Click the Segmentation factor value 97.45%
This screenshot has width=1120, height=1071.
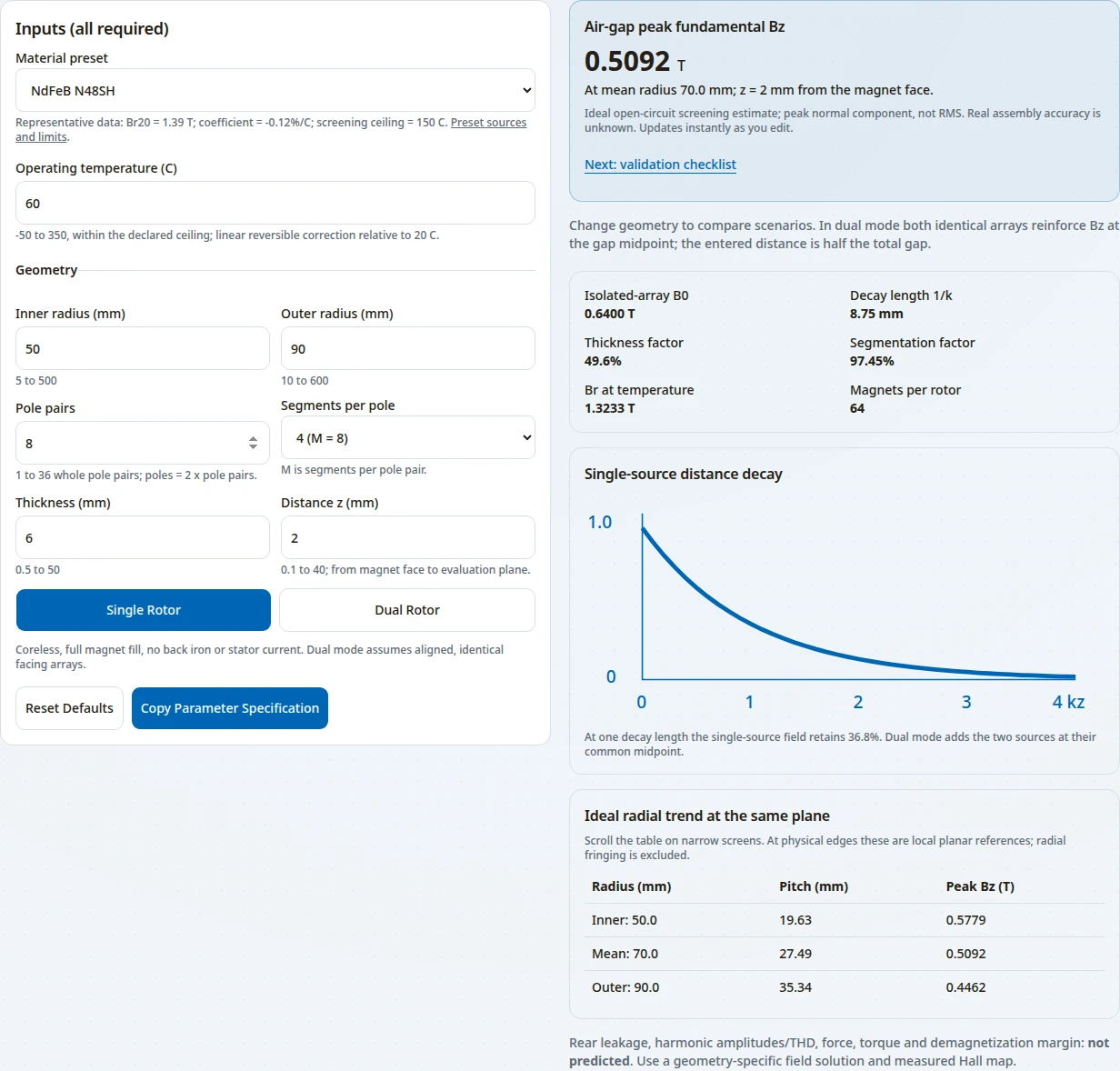872,361
